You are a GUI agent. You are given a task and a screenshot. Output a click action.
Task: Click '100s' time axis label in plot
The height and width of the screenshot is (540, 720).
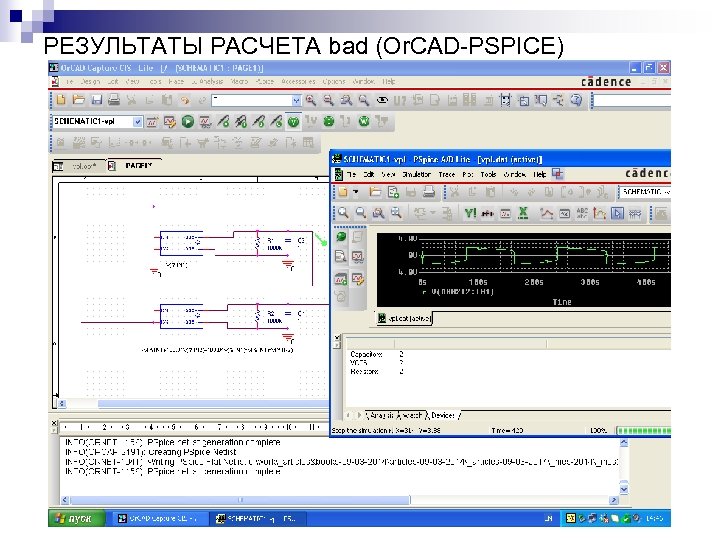[478, 282]
